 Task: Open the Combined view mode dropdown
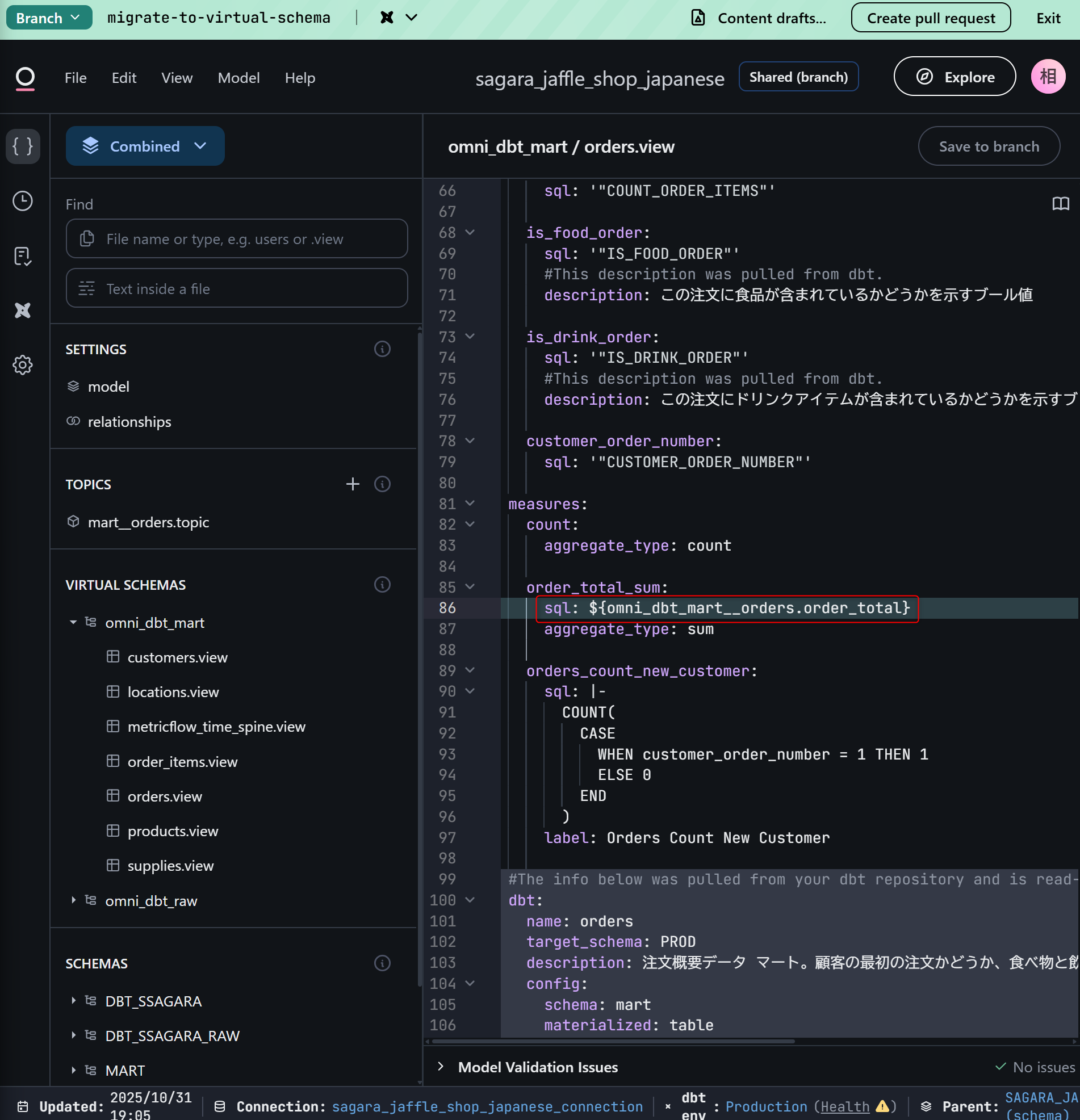click(145, 146)
